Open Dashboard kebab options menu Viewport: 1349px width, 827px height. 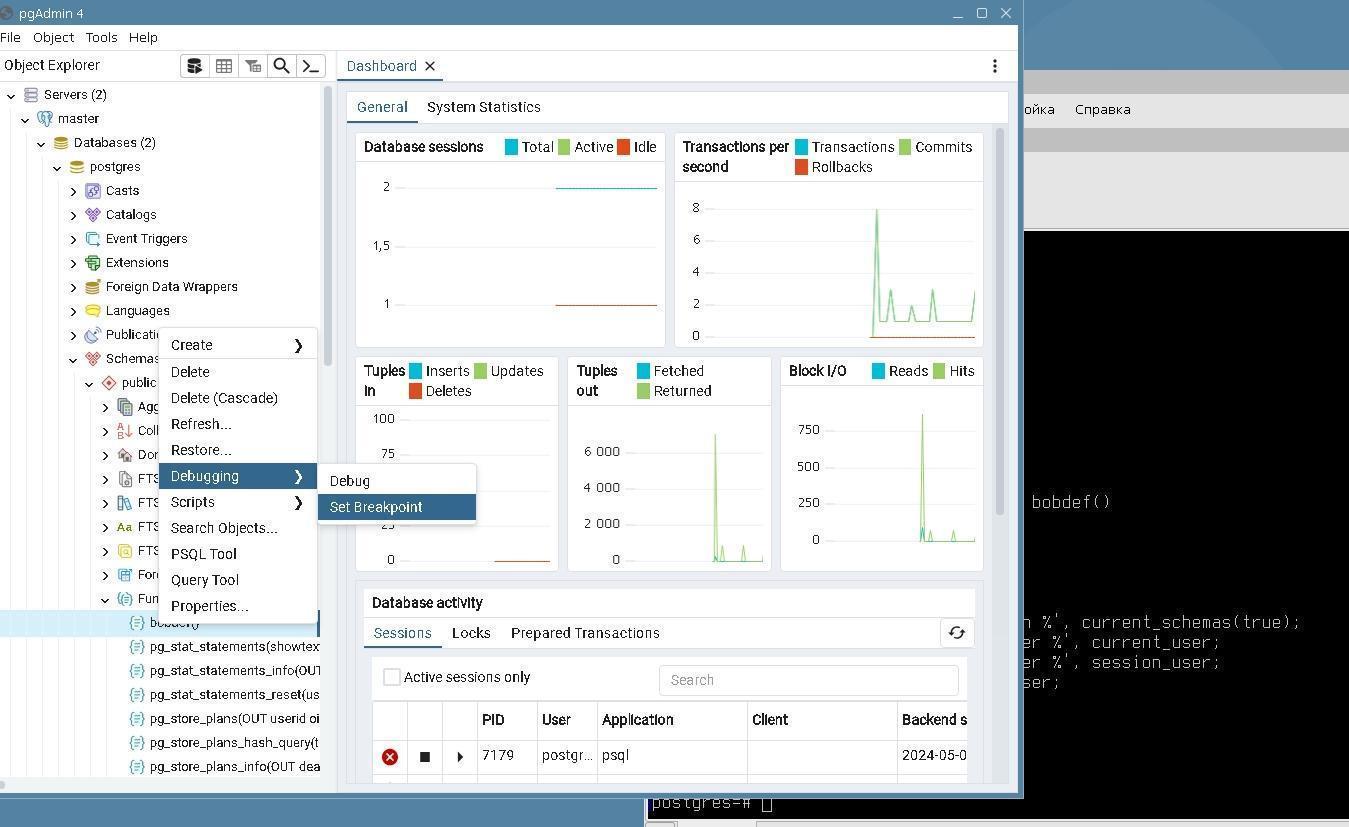pos(994,66)
